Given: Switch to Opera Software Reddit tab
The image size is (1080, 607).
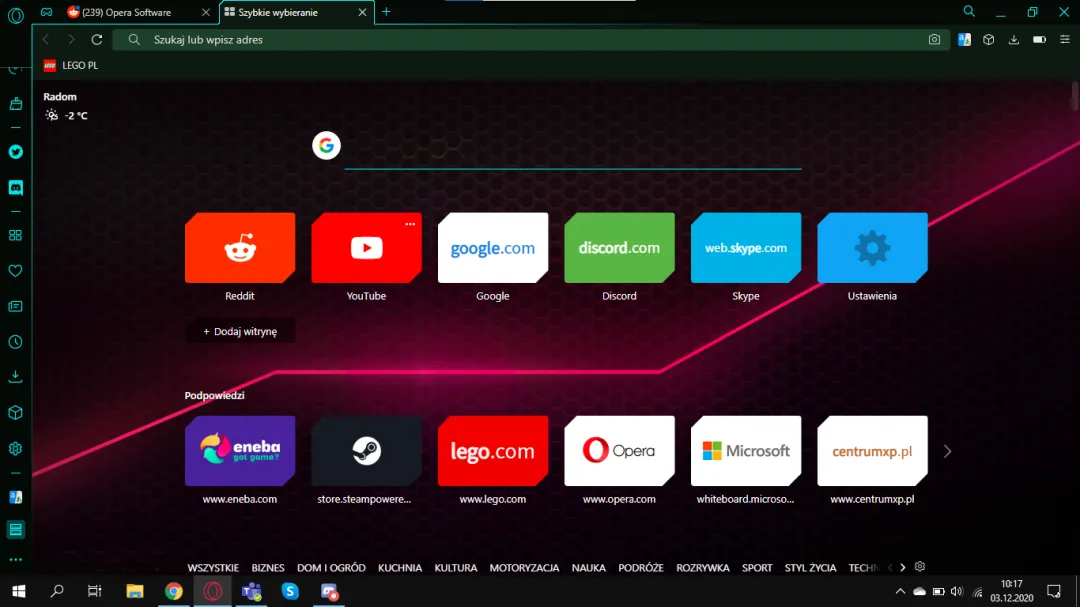Looking at the screenshot, I should pos(127,12).
